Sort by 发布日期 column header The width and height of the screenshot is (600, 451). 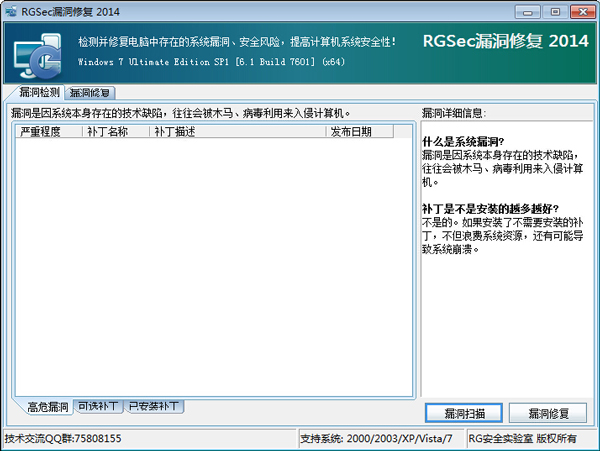pos(360,132)
